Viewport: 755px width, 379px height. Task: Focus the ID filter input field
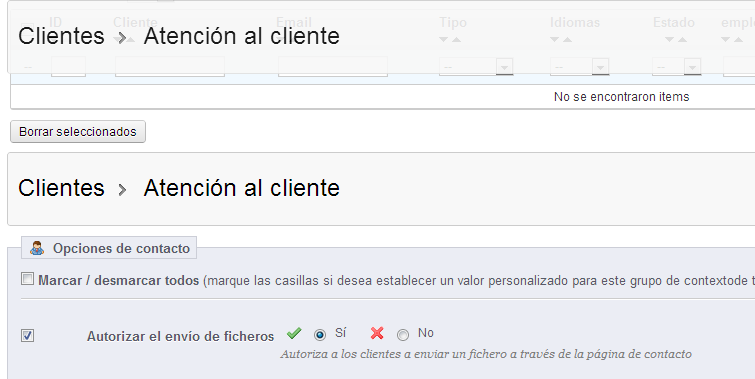(x=68, y=66)
